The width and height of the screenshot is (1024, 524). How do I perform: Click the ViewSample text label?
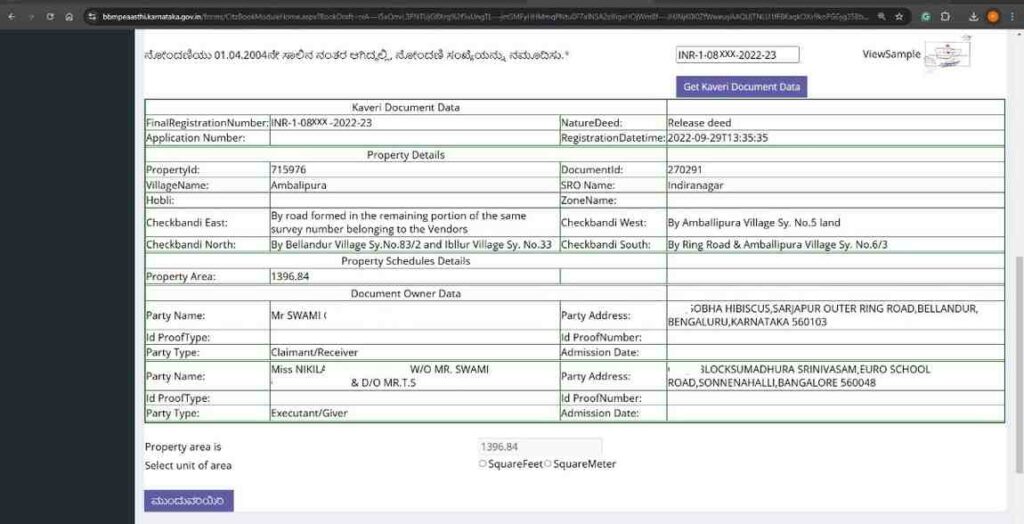[890, 54]
